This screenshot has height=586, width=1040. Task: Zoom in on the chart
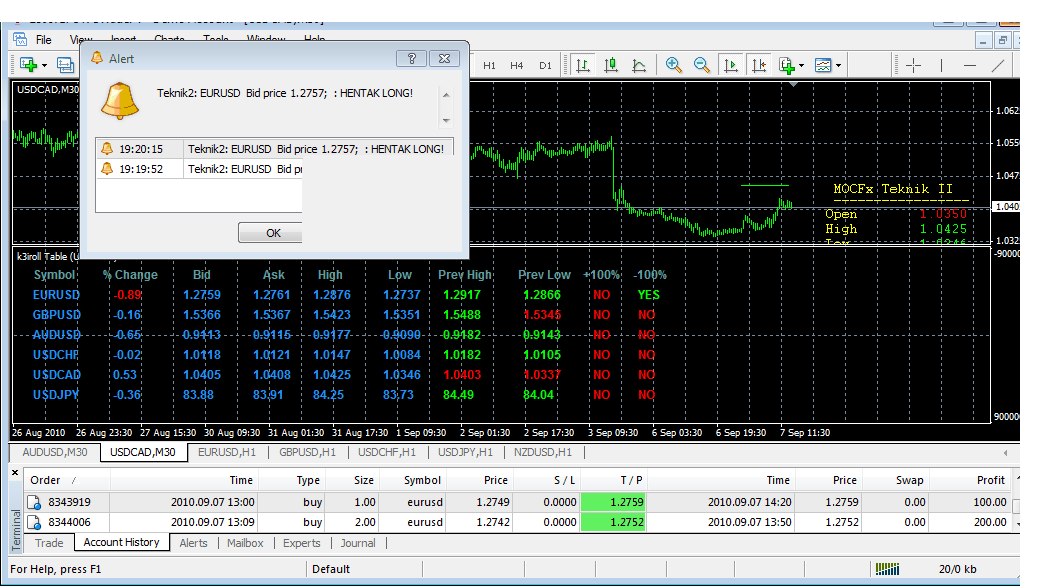674,65
